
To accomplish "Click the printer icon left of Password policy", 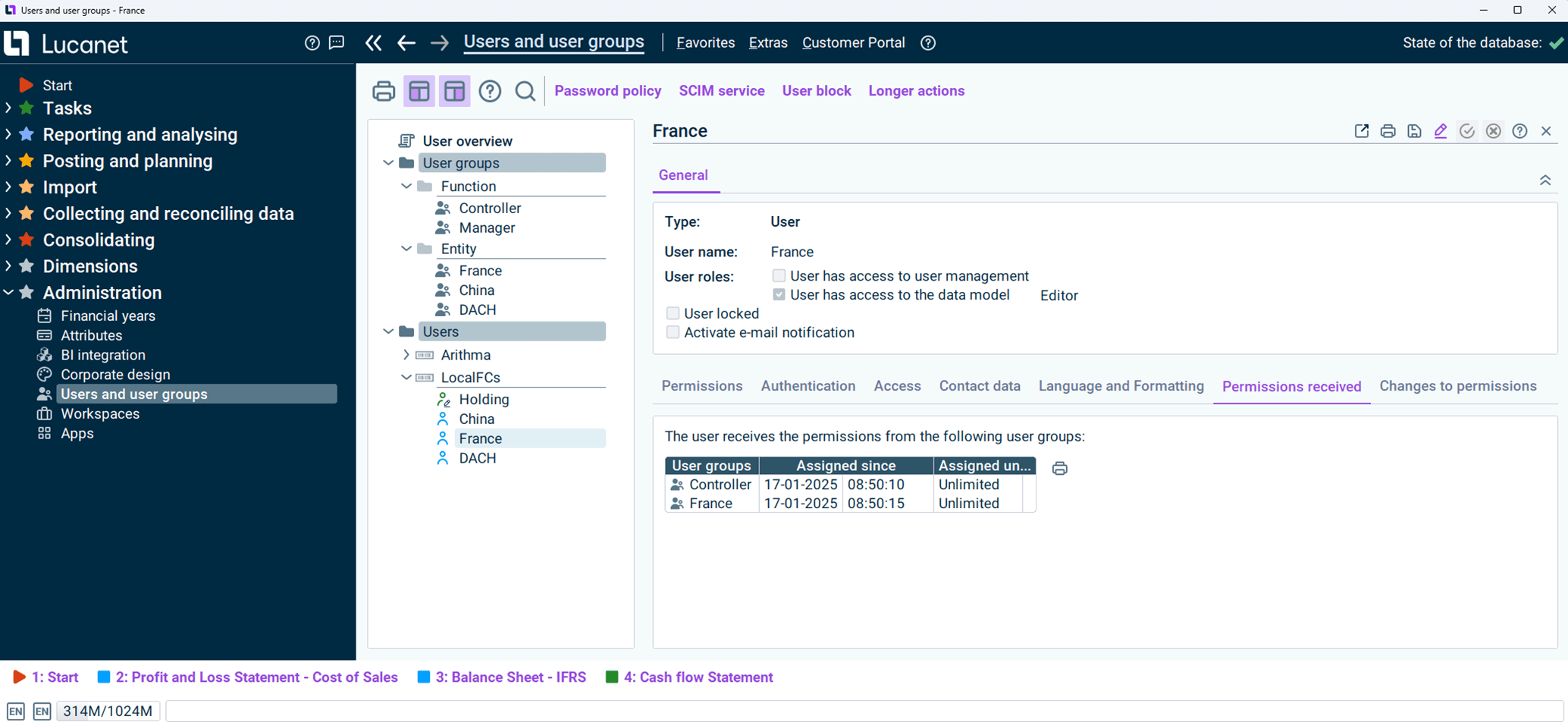I will click(x=384, y=91).
